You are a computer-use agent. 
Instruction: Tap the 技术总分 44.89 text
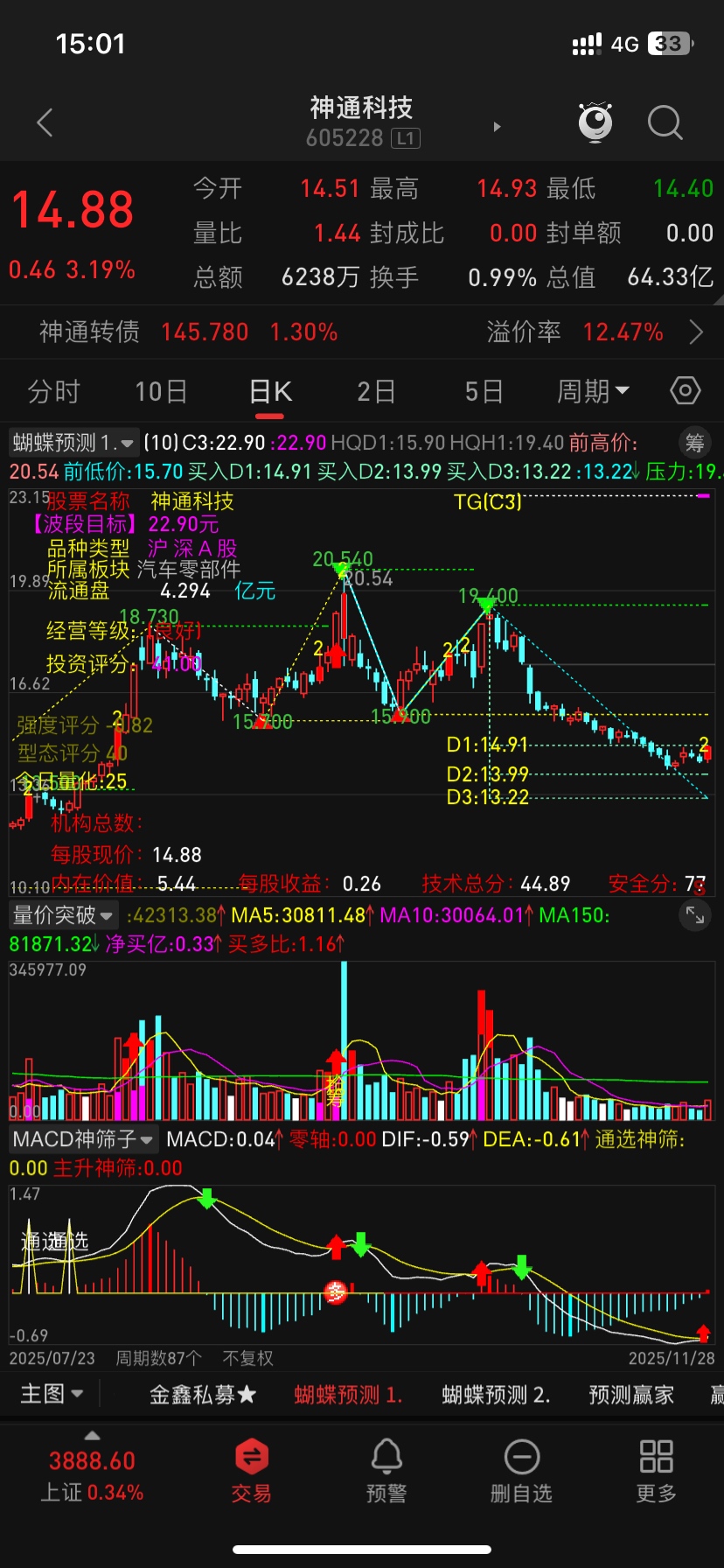tap(496, 884)
